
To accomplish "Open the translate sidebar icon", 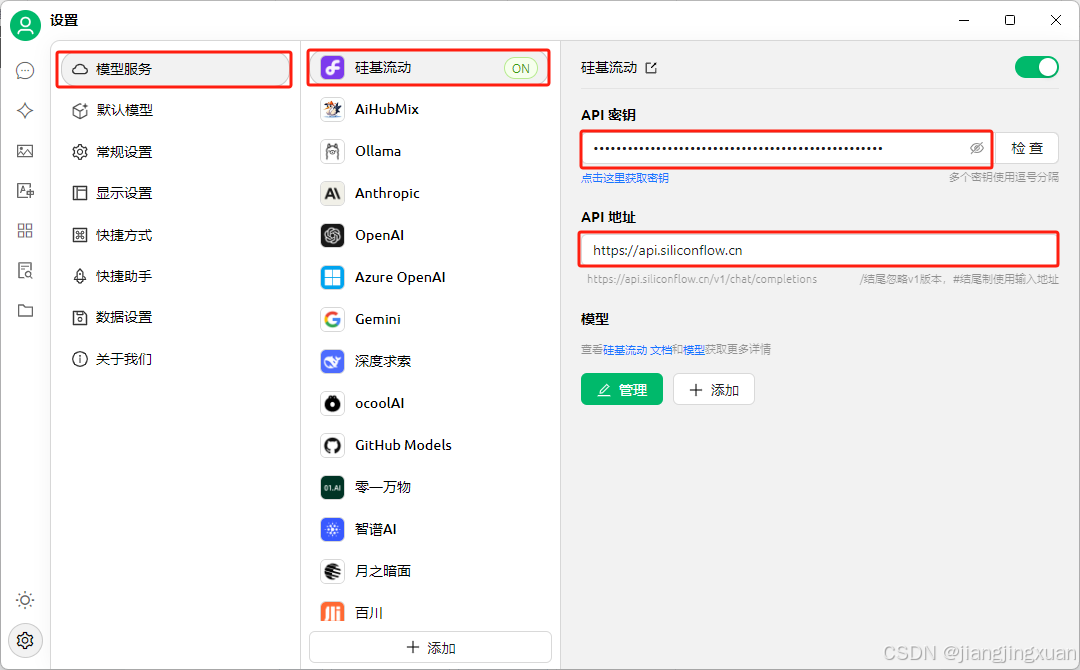I will (x=25, y=191).
